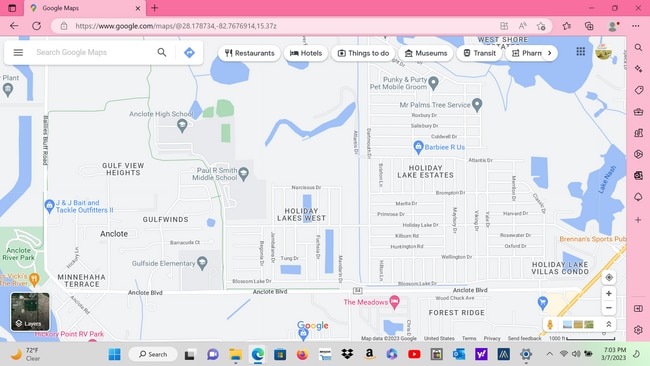
Task: Select the Barbiee R Us shop marker
Action: pos(418,147)
